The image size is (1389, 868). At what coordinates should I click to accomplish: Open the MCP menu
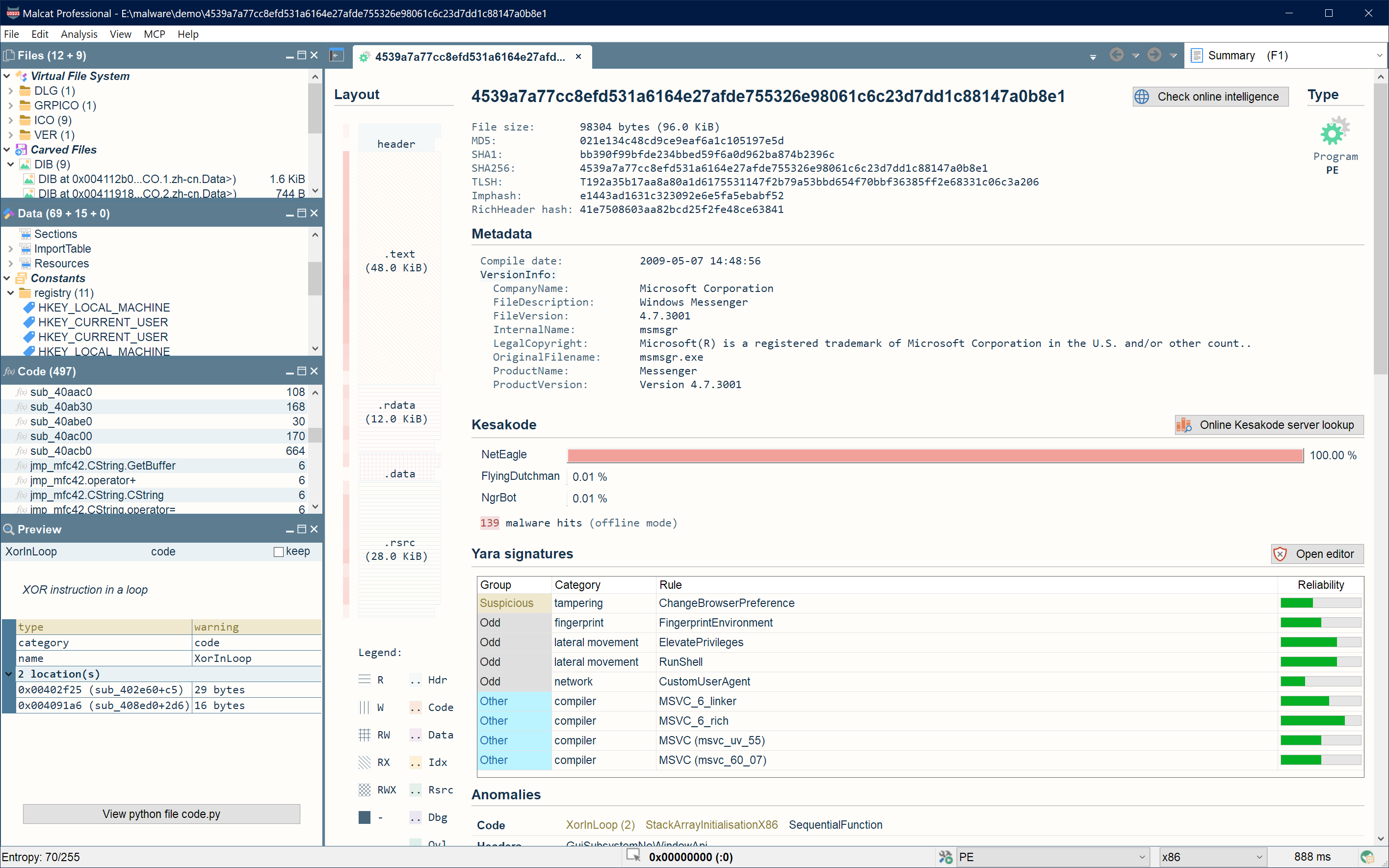[155, 34]
